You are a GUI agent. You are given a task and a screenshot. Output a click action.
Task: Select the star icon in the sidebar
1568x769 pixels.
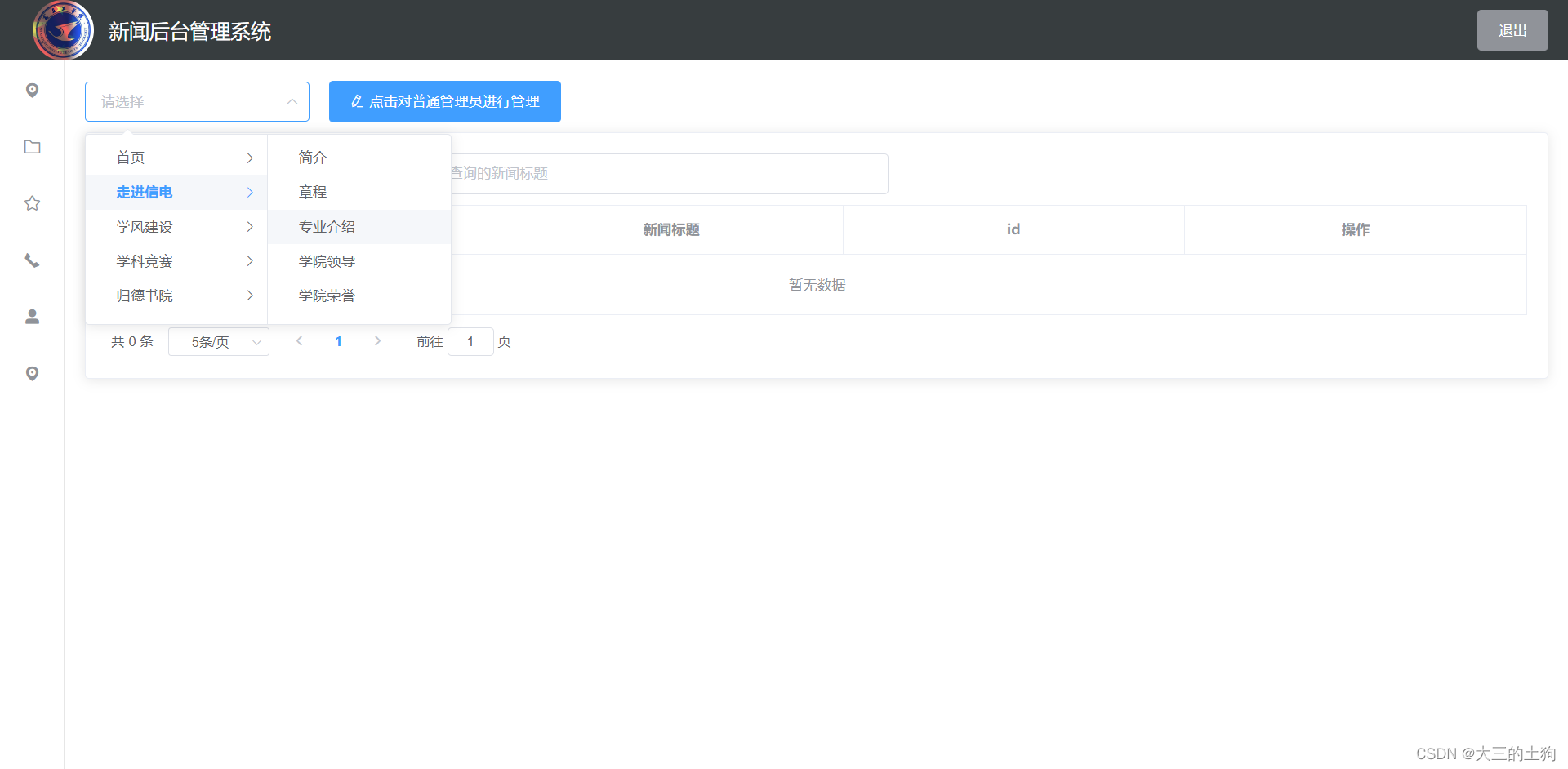click(x=32, y=203)
